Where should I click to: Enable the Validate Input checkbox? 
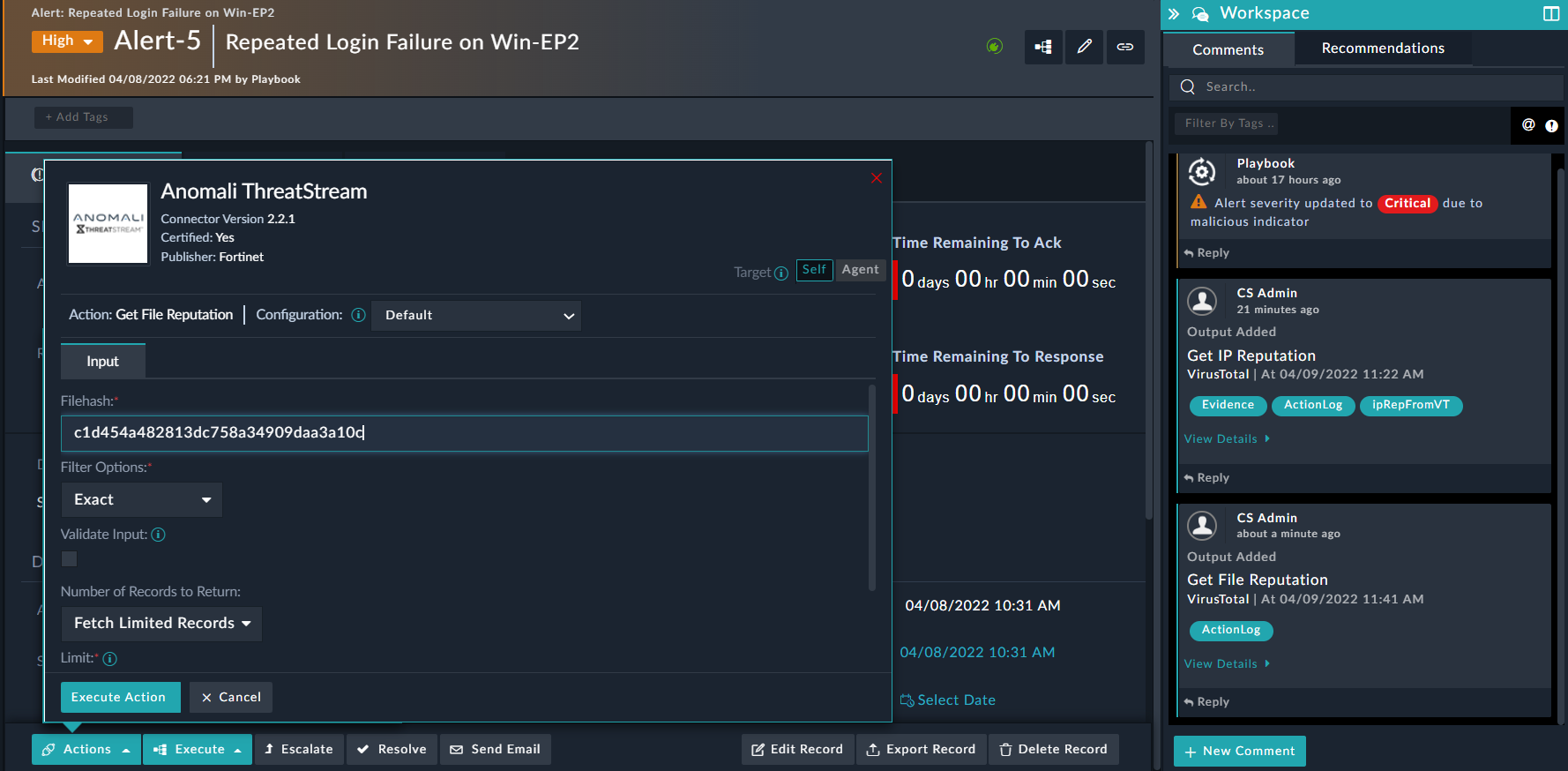[x=69, y=559]
